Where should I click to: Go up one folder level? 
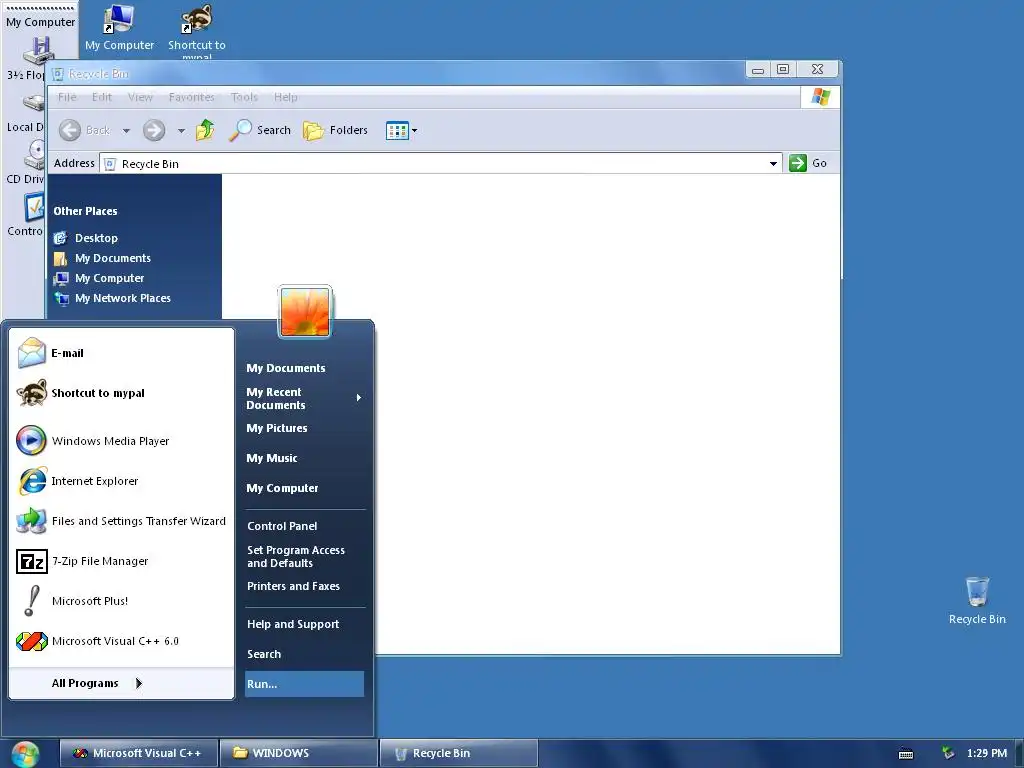(205, 130)
